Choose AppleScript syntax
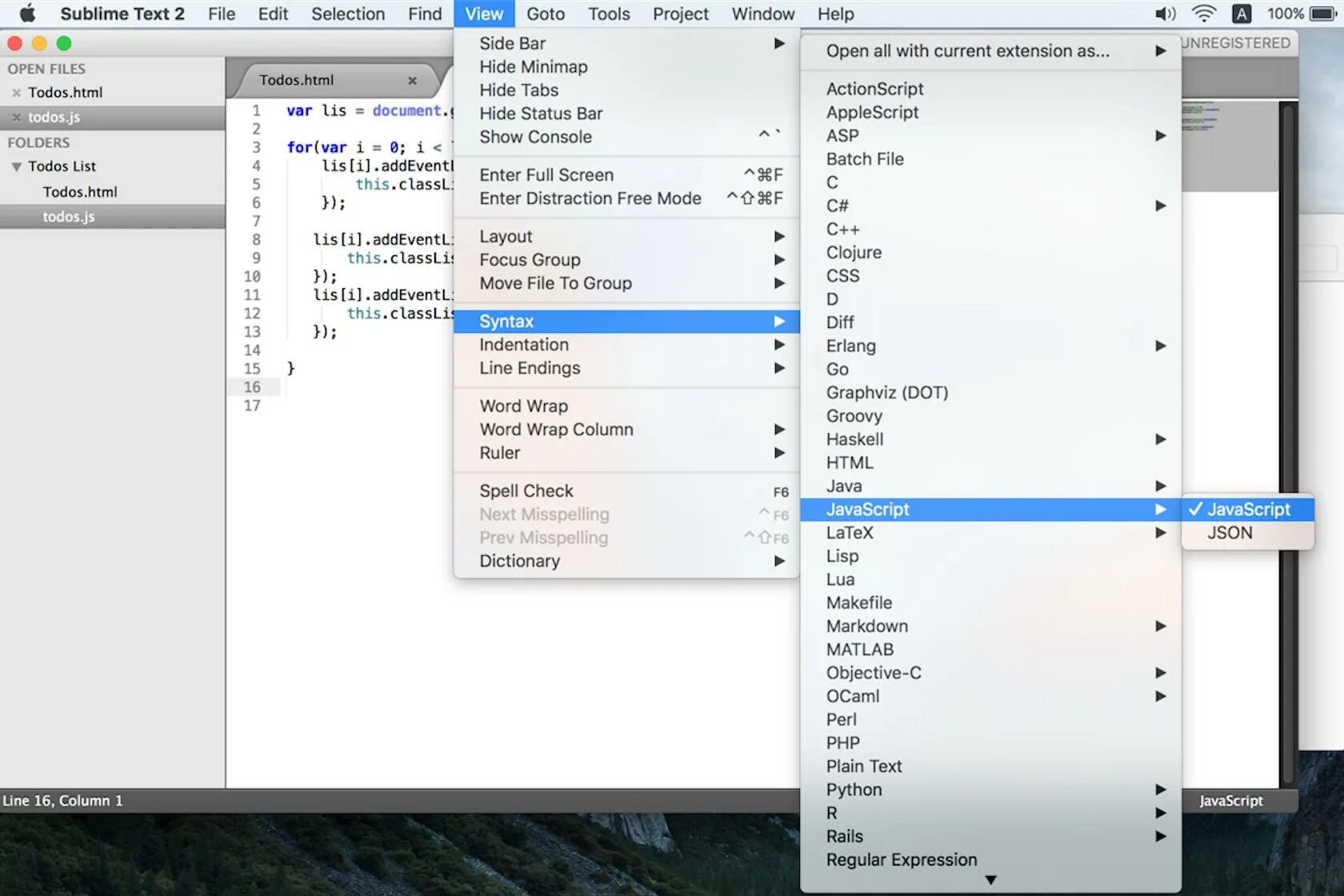Viewport: 1344px width, 896px height. coord(990,113)
